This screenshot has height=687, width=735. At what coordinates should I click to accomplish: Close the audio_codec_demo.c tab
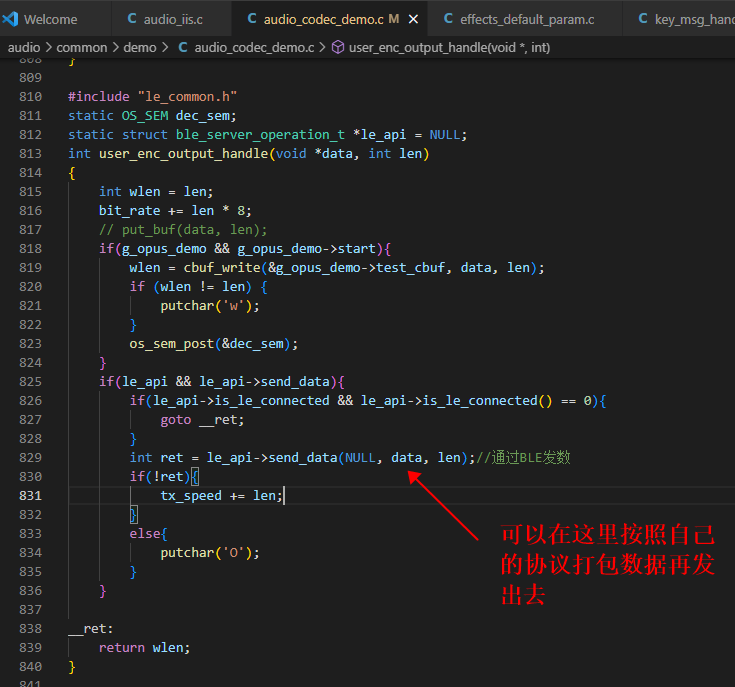[413, 19]
